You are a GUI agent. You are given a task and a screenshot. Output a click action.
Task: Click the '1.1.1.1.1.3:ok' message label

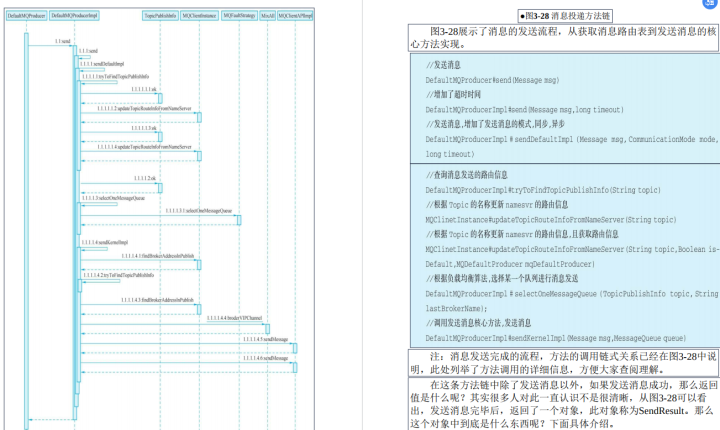pos(144,128)
